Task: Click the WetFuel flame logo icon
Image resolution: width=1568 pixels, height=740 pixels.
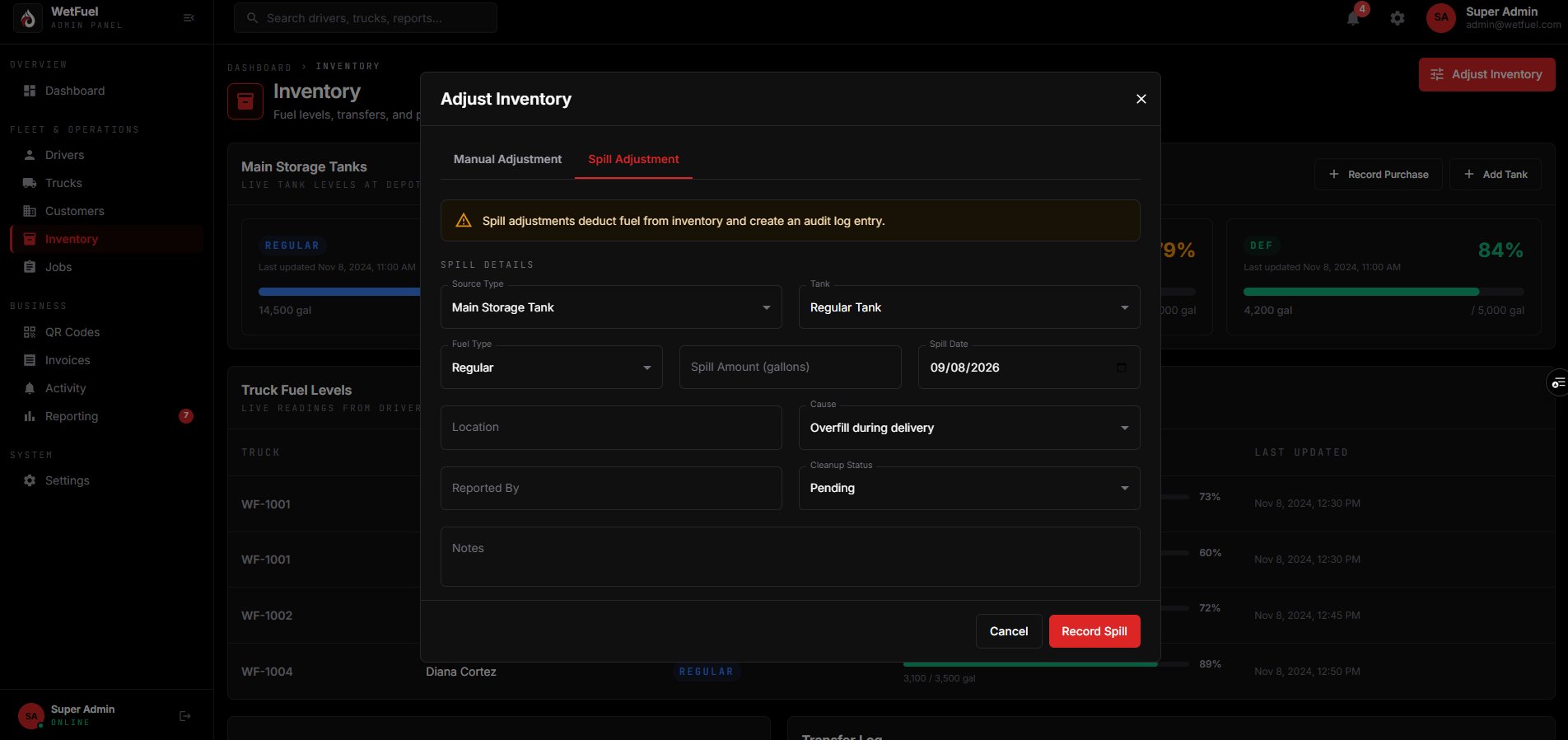Action: [x=29, y=18]
